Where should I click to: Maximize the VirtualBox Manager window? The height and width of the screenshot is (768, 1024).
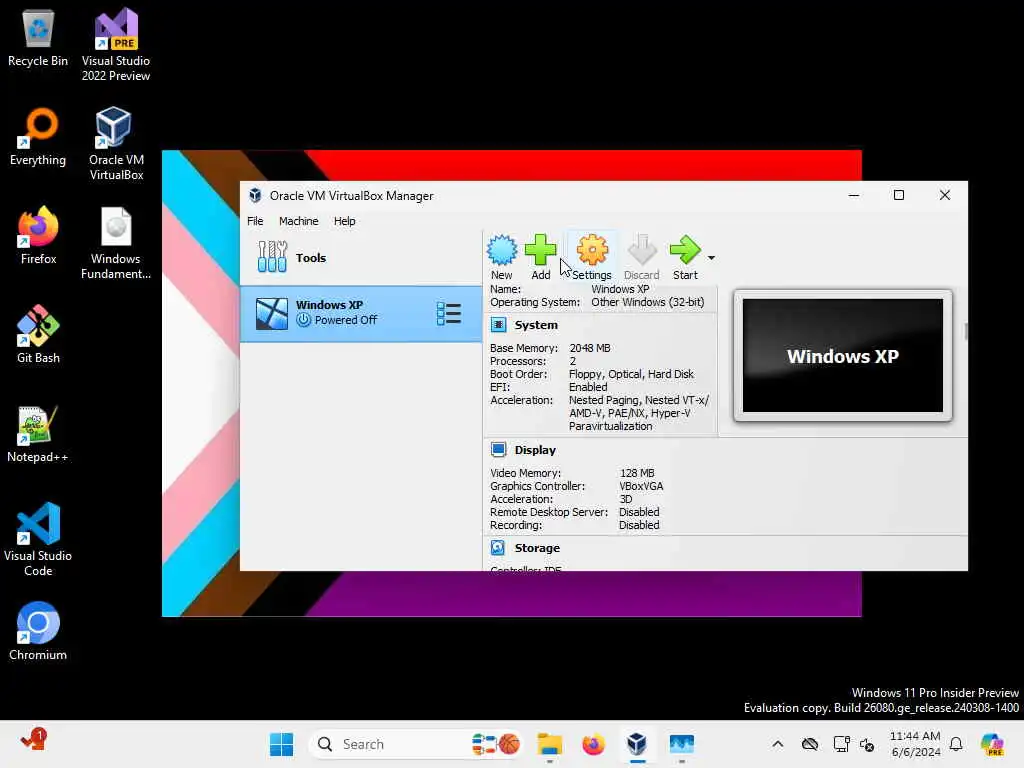899,195
